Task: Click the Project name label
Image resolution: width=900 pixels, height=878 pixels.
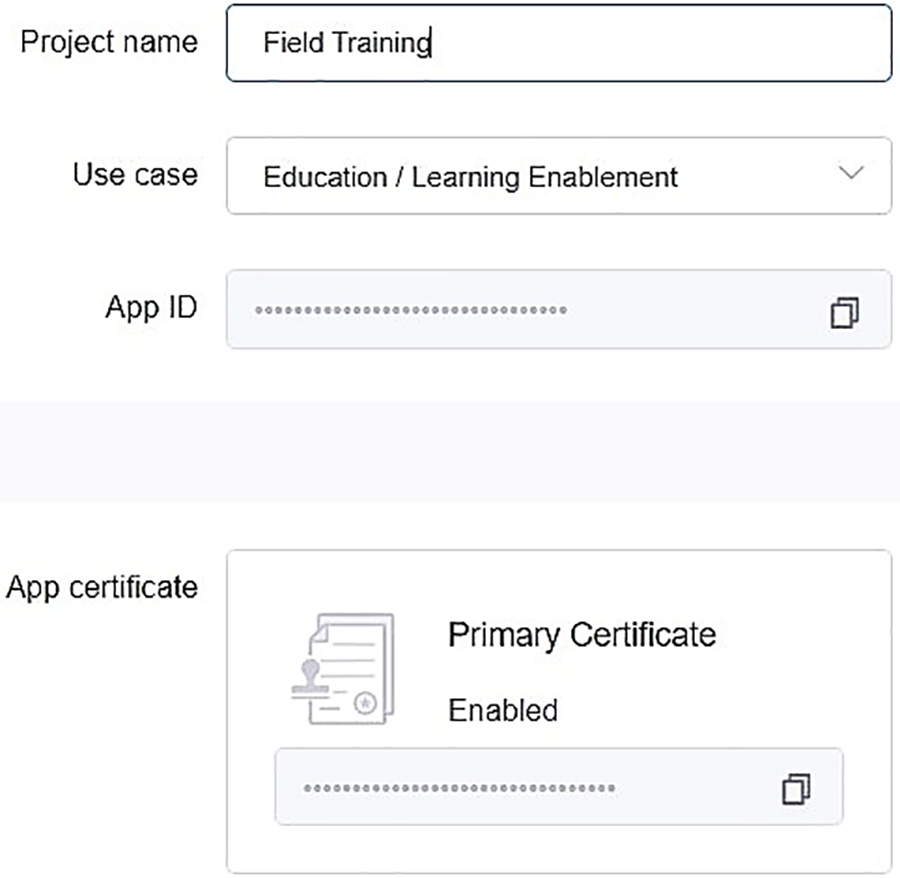Action: pyautogui.click(x=109, y=42)
